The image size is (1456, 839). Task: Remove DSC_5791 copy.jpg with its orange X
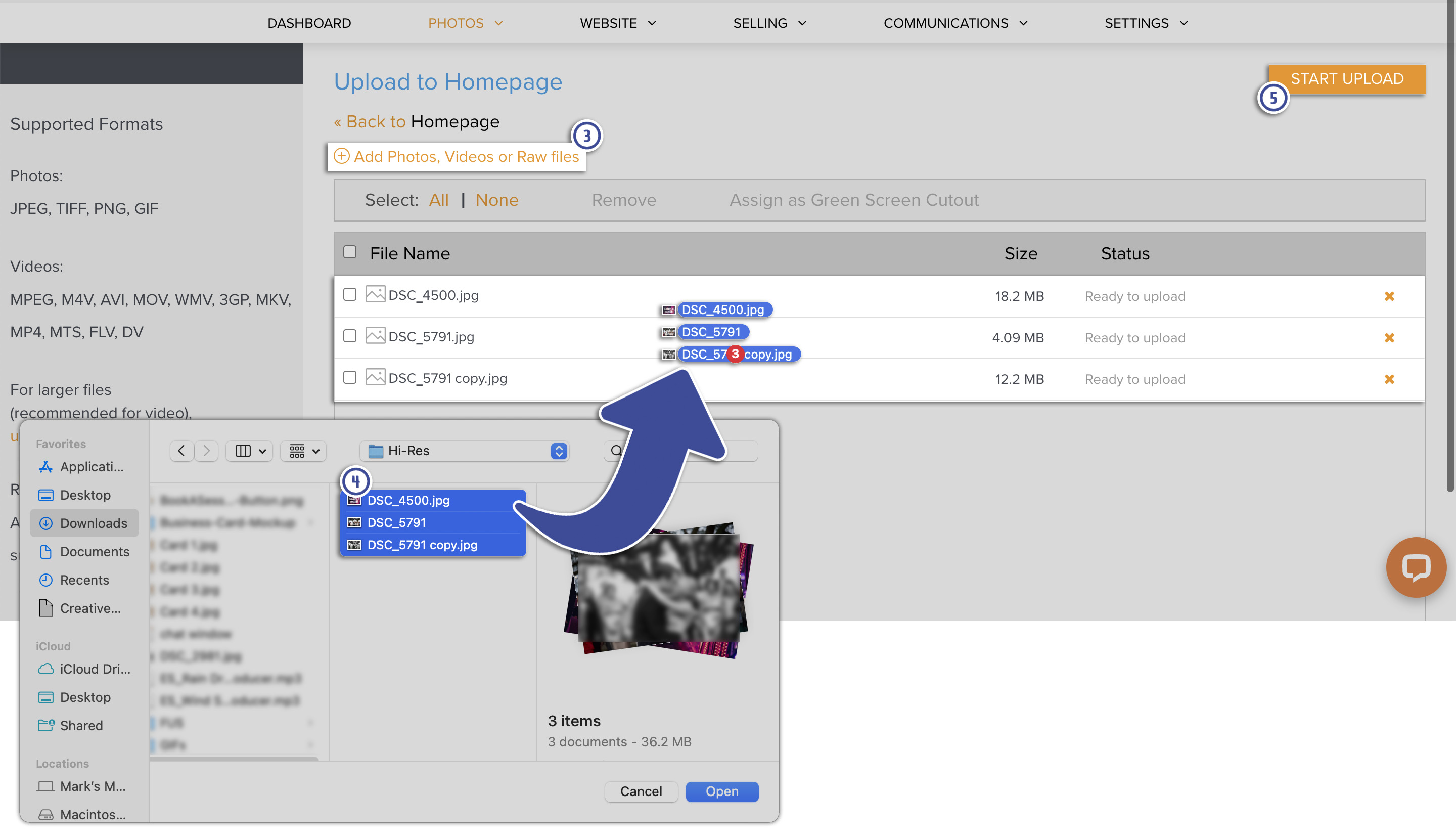tap(1389, 379)
